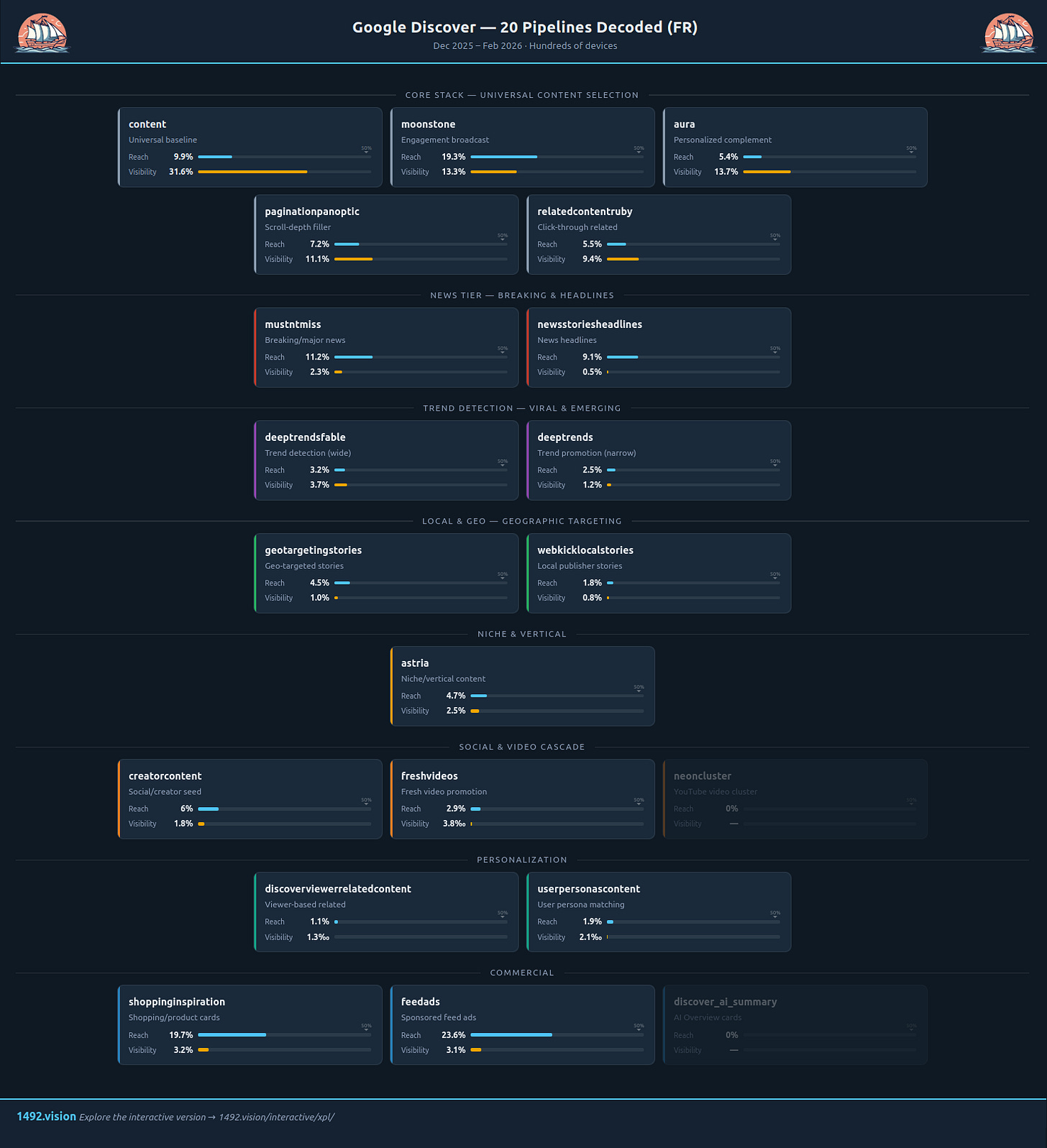This screenshot has height=1148, width=1047.
Task: Select the paginationpanoptic card title
Action: 312,211
